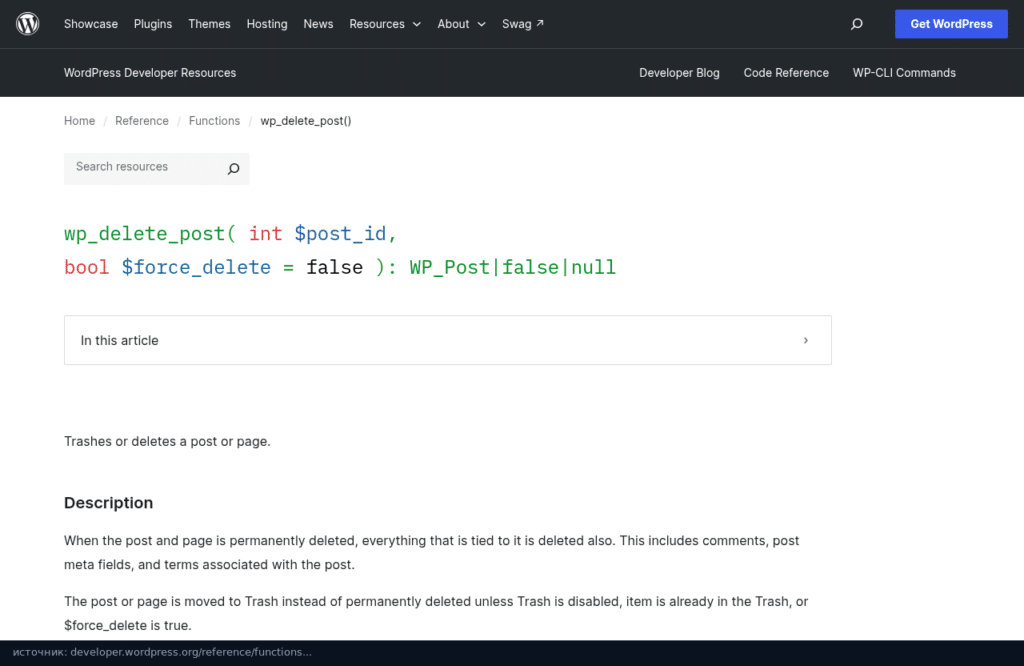Click the 'Trashes or deletes a post or page.' text
Image resolution: width=1024 pixels, height=666 pixels.
click(167, 441)
